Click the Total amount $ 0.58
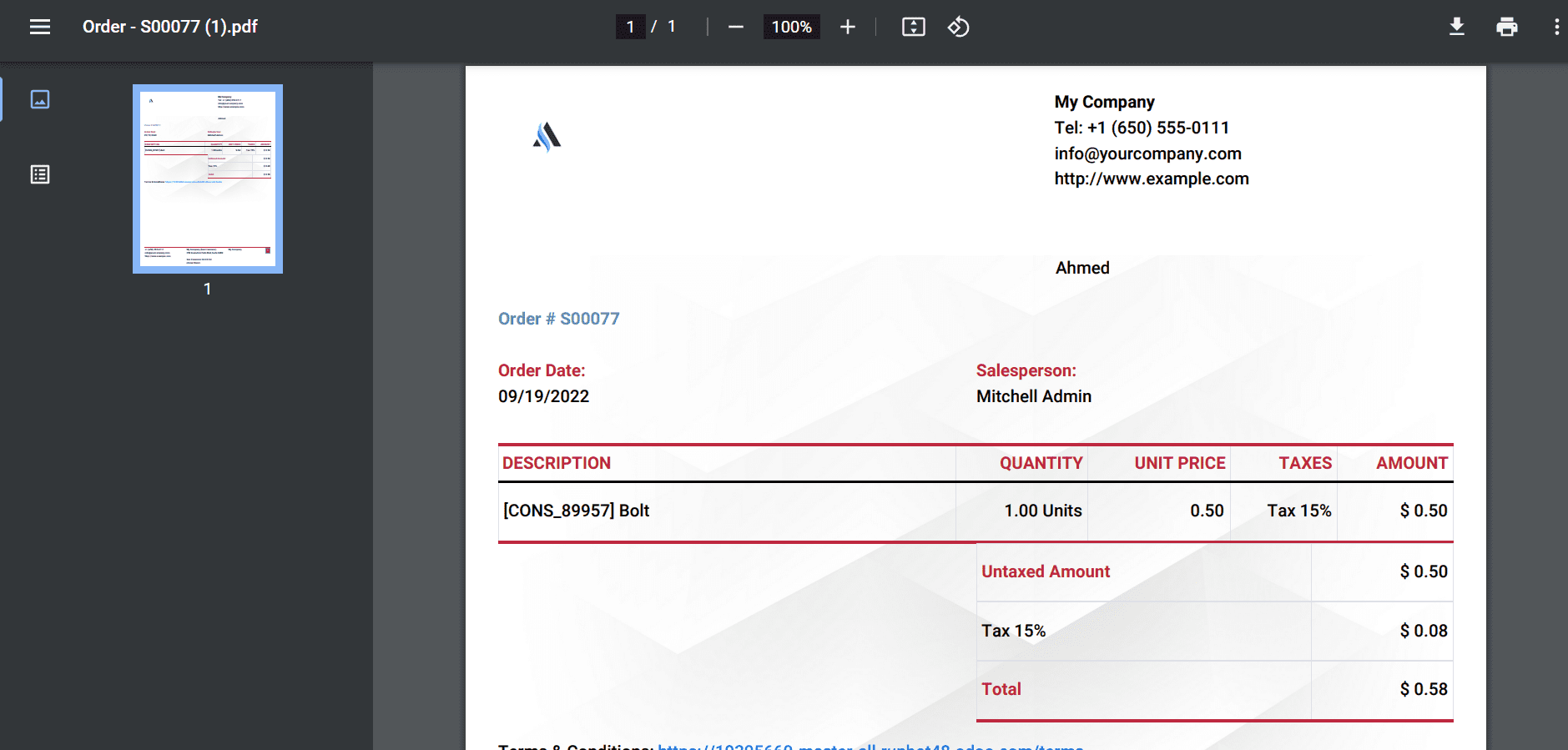This screenshot has width=1568, height=750. pyautogui.click(x=1424, y=689)
